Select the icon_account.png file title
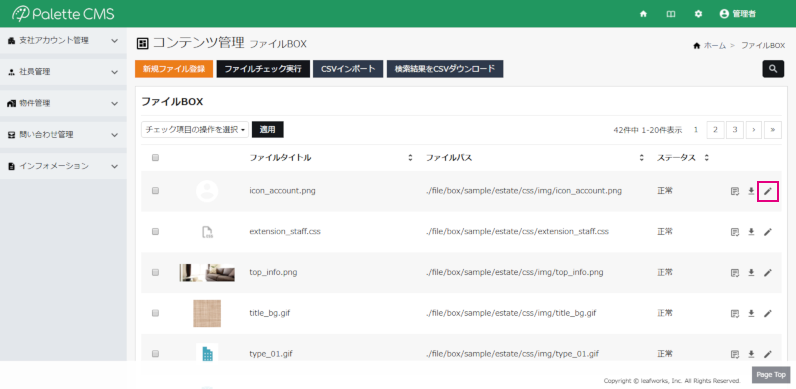This screenshot has height=389, width=796. click(282, 191)
